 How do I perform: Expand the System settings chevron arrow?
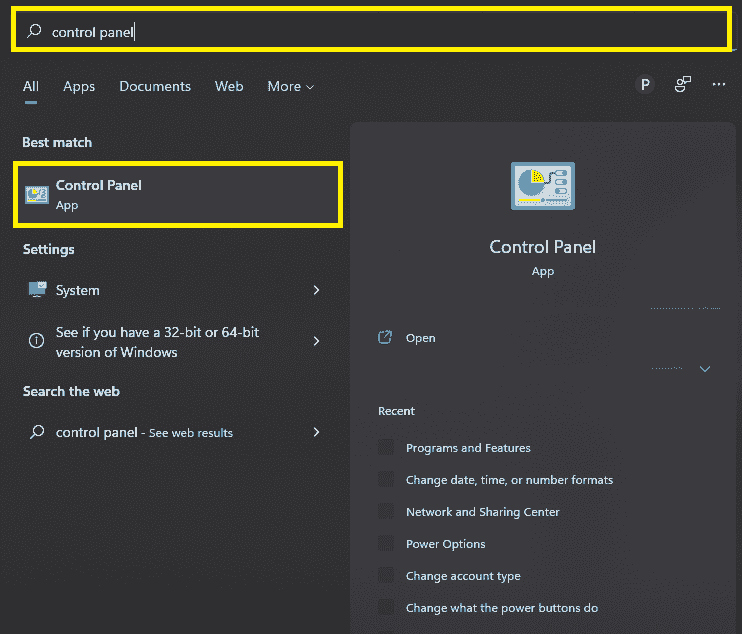(316, 290)
